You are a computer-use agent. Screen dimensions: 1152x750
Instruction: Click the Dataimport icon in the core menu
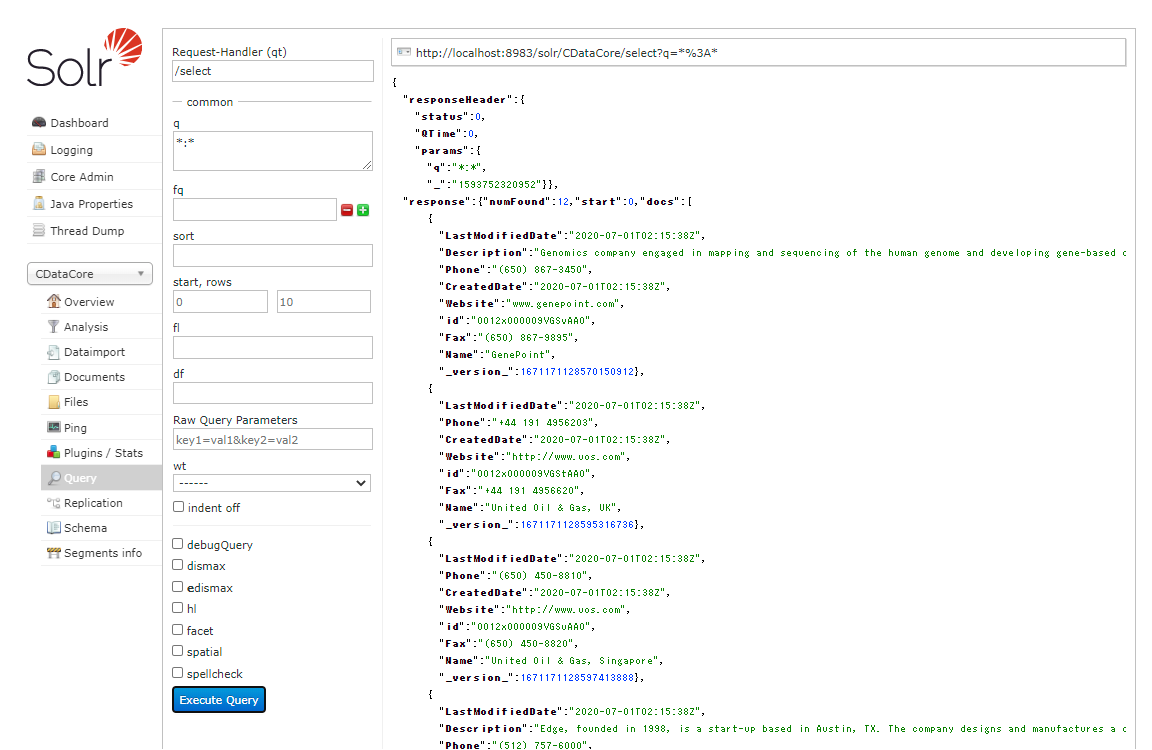[54, 352]
